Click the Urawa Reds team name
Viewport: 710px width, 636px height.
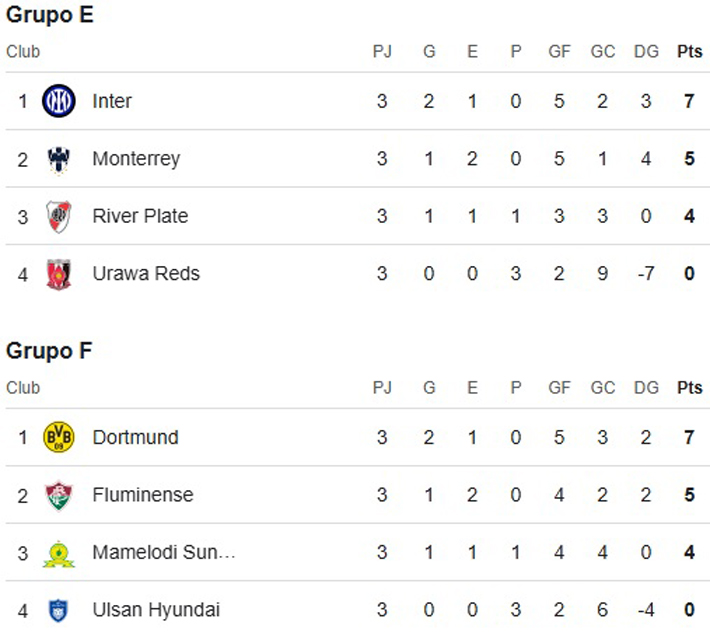(x=146, y=273)
